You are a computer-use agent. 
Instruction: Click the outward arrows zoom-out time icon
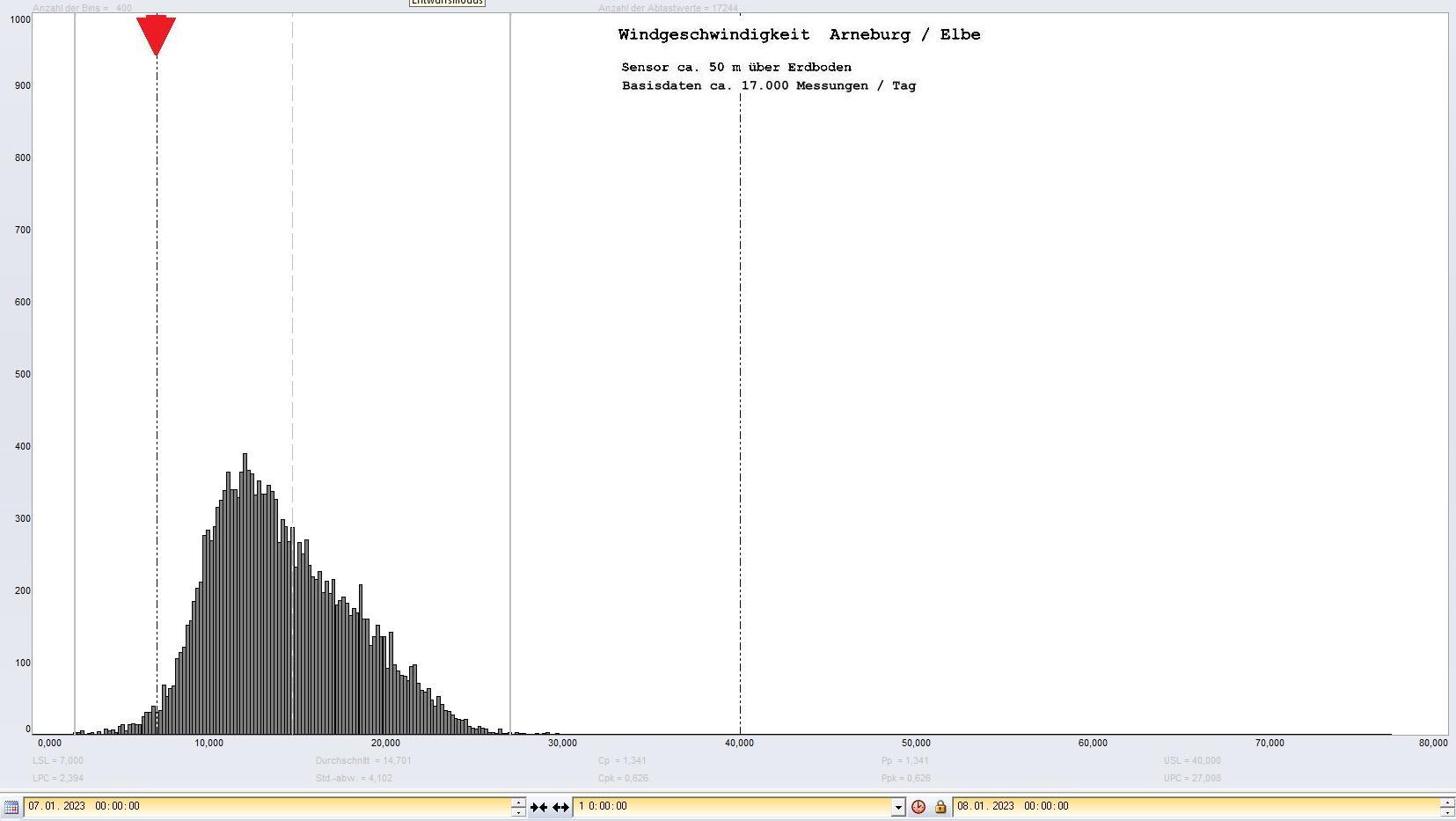(x=560, y=807)
